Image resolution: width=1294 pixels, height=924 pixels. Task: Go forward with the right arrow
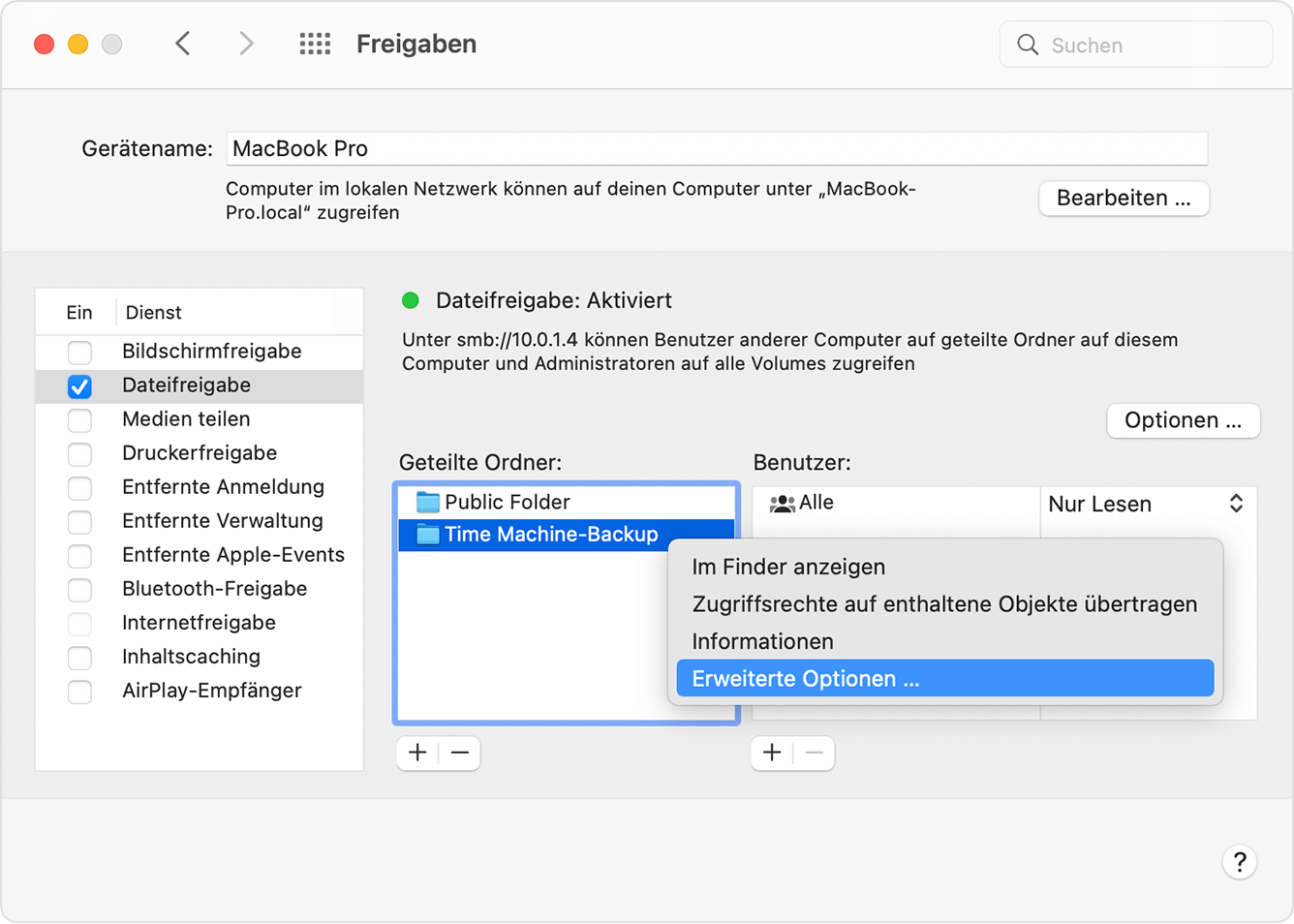(x=246, y=44)
